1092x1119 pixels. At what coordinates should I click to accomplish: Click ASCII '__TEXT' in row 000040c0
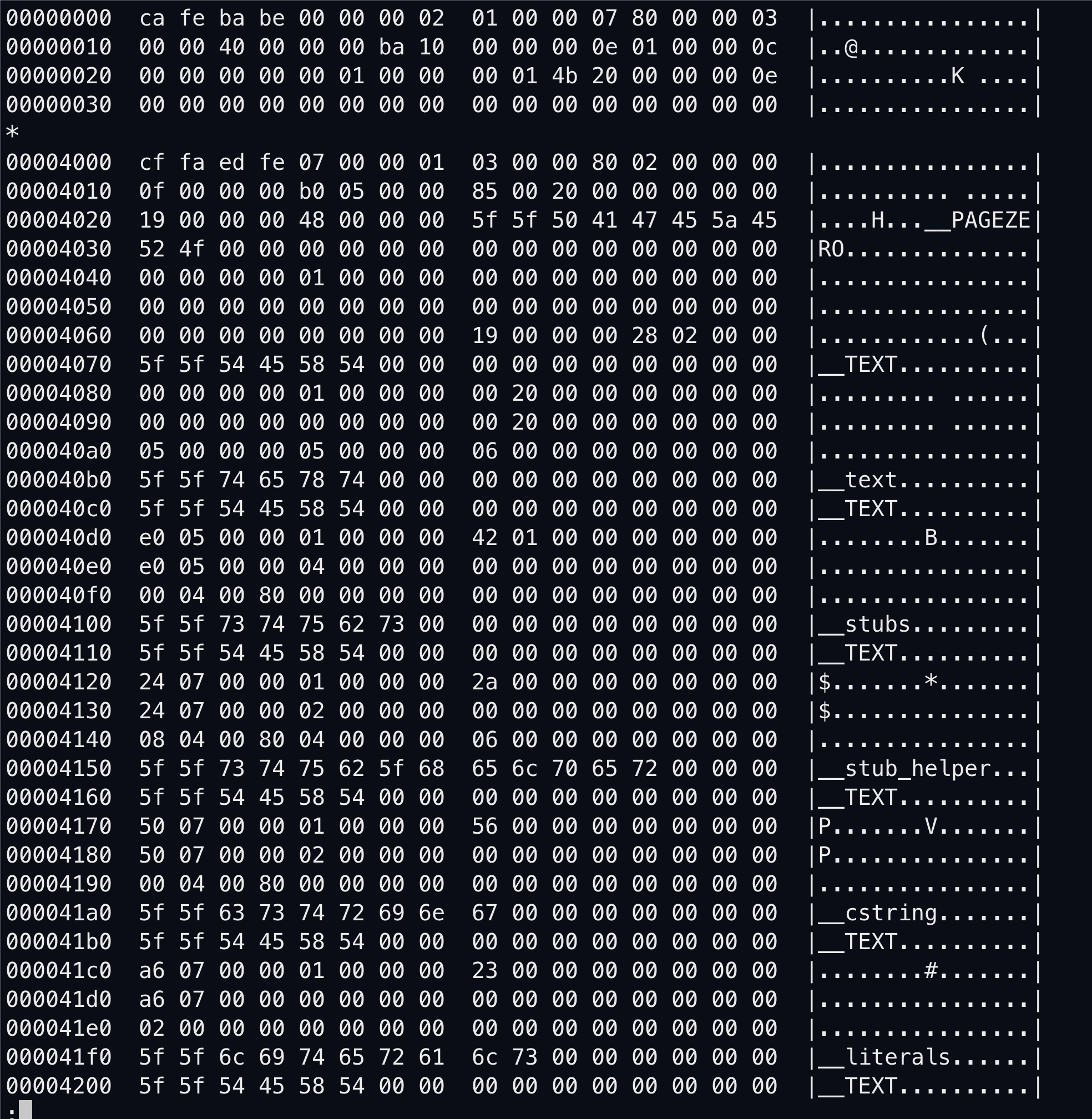tap(857, 508)
